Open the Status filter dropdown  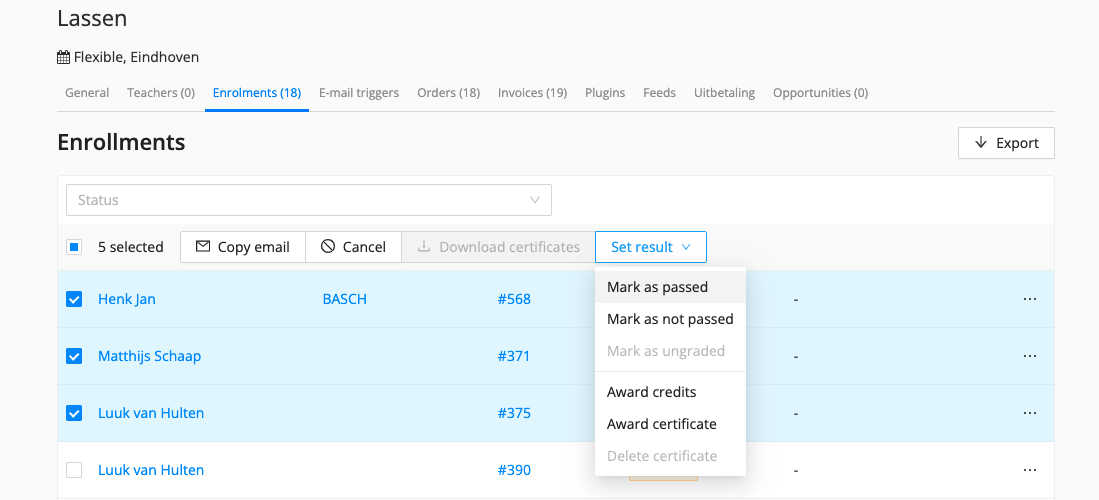point(308,200)
